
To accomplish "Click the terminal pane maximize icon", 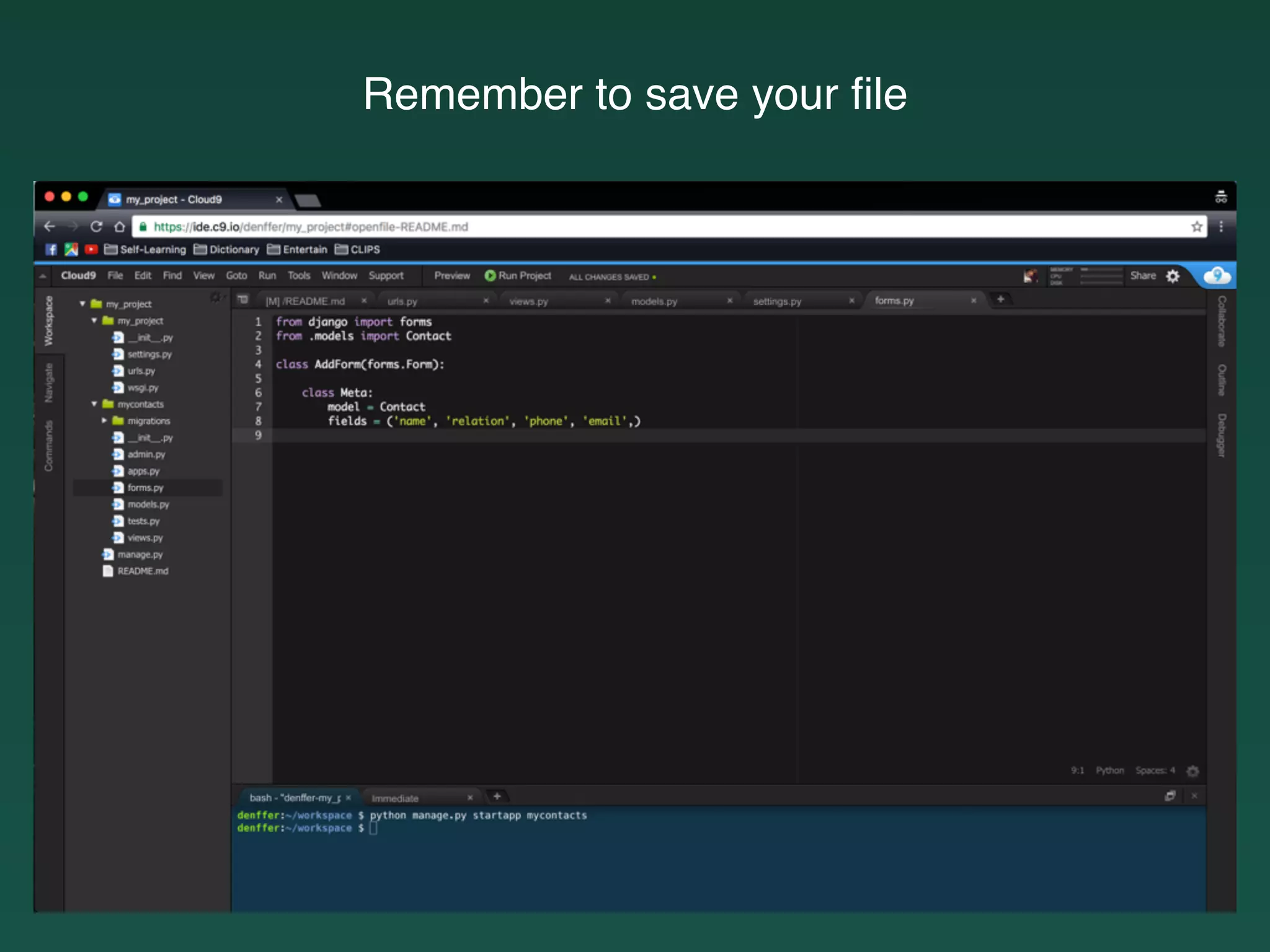I will coord(1170,796).
